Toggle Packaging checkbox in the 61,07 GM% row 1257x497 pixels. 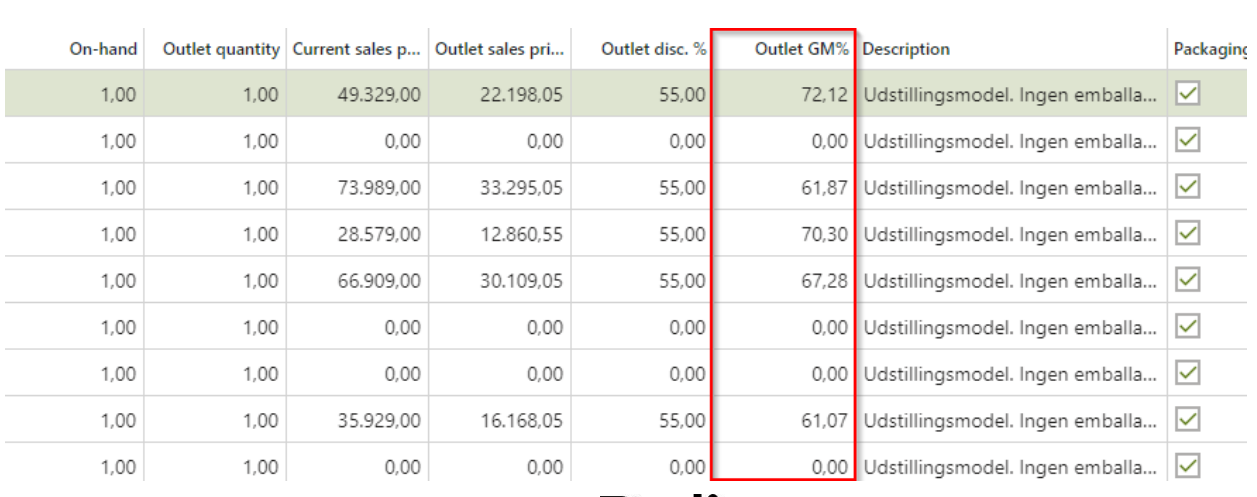(1188, 420)
